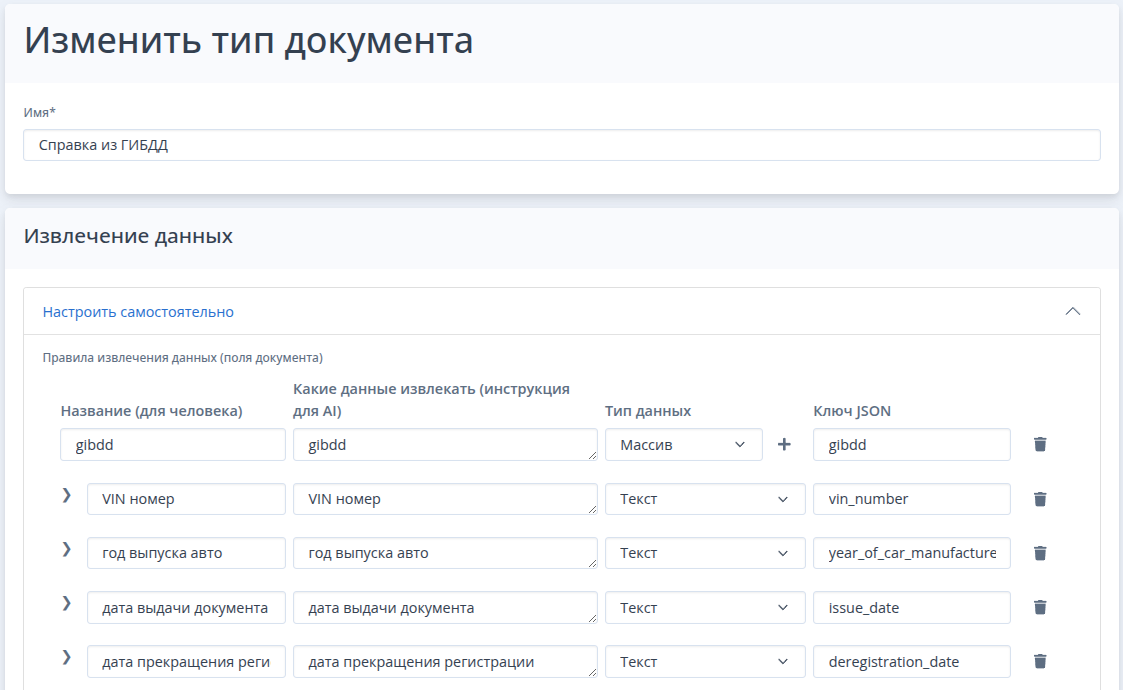Collapse the Настроить самостоятельно section
Viewport: 1123px width, 690px height.
pyautogui.click(x=1072, y=311)
